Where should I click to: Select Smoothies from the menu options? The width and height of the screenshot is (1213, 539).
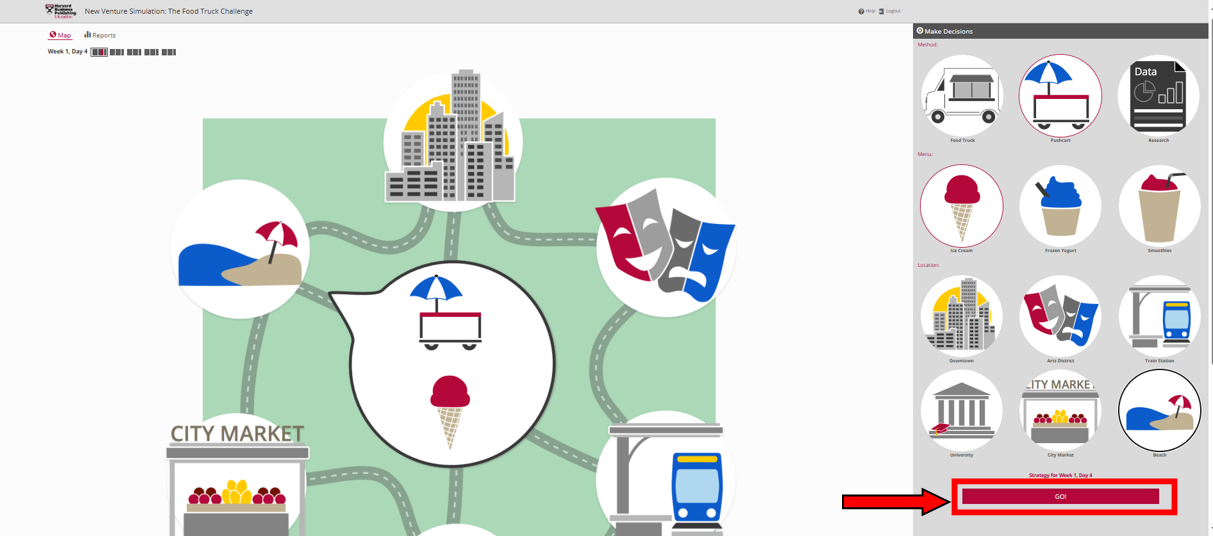(x=1158, y=206)
